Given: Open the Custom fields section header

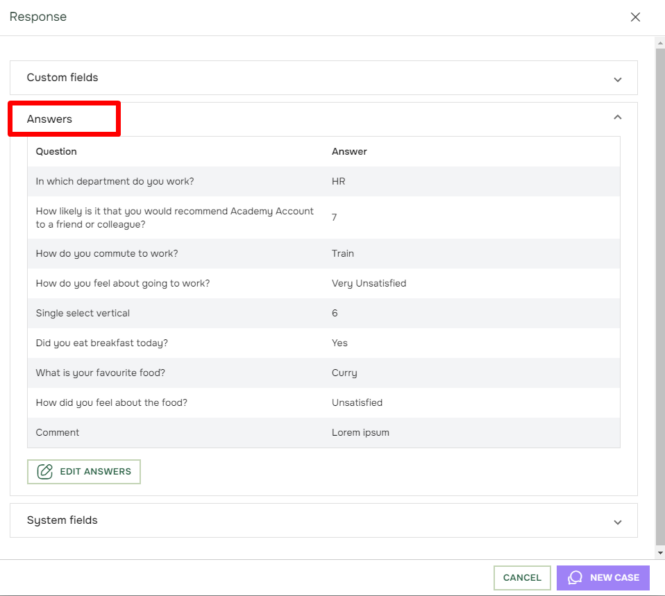Looking at the screenshot, I should coord(324,78).
